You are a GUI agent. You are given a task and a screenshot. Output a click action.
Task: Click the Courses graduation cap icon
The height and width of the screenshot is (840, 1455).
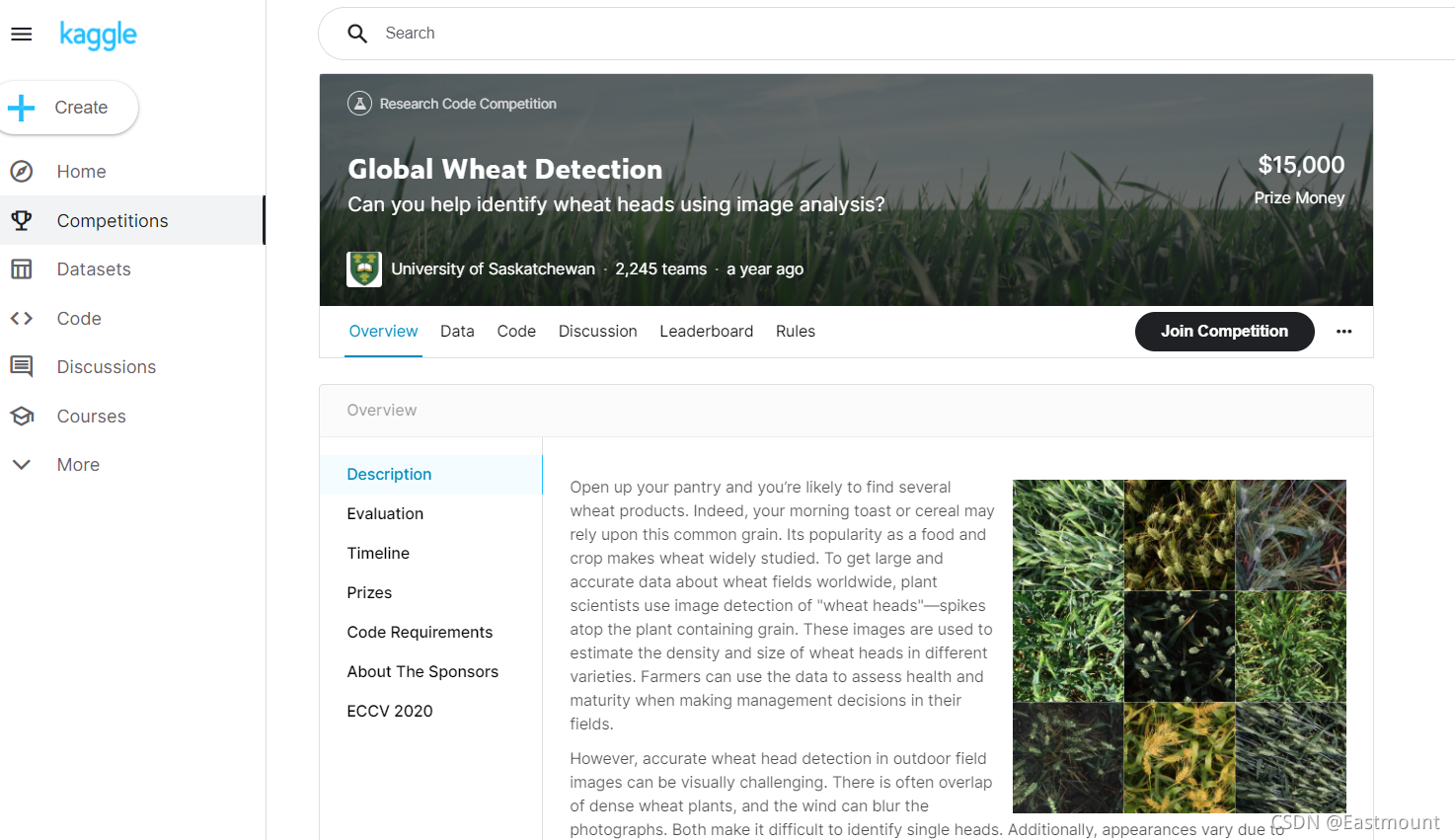tap(22, 417)
